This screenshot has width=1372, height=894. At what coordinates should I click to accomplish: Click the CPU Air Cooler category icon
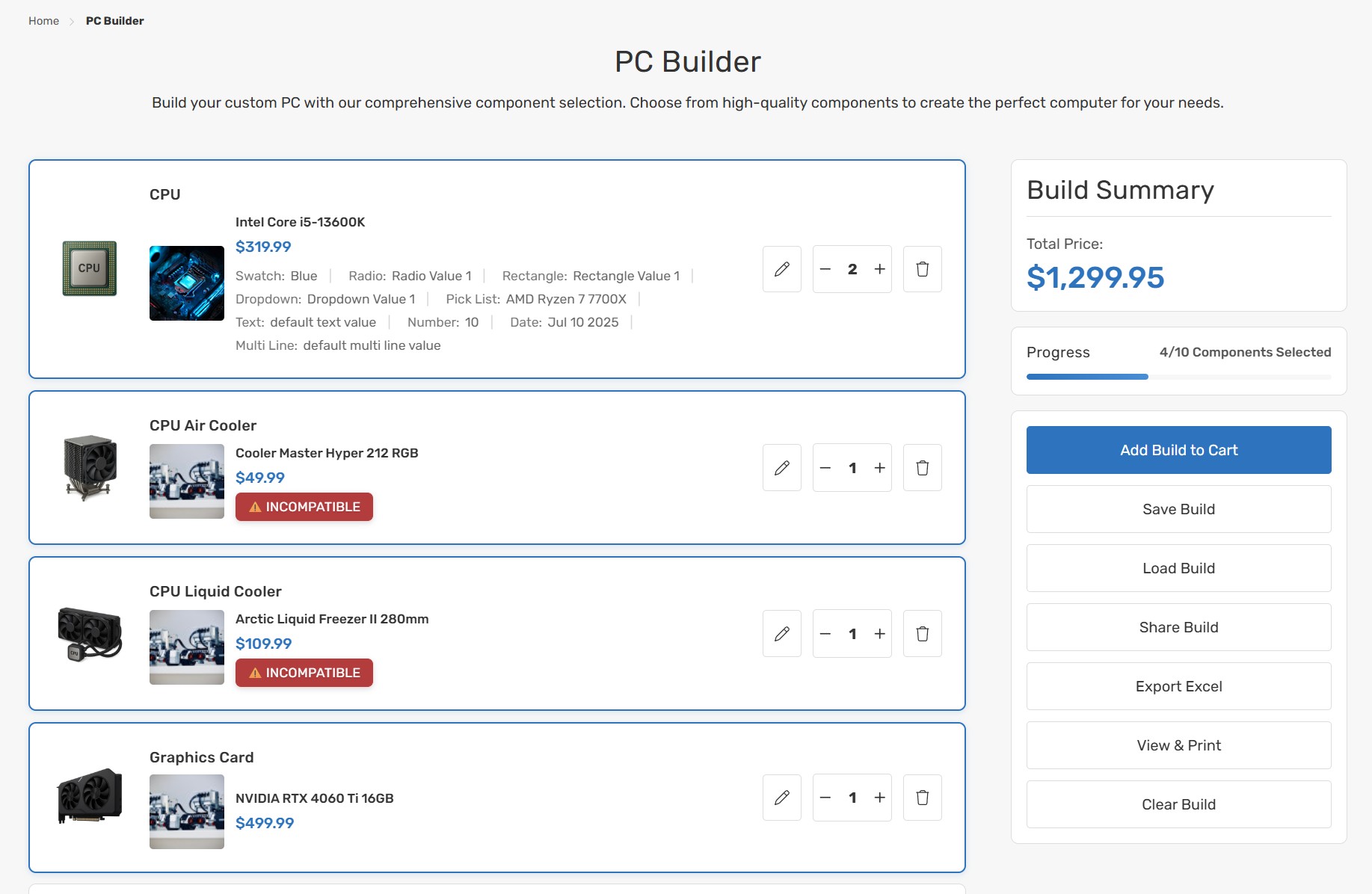90,467
